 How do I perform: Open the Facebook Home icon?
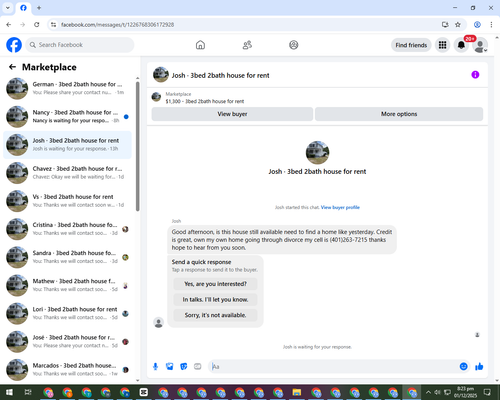pos(200,45)
